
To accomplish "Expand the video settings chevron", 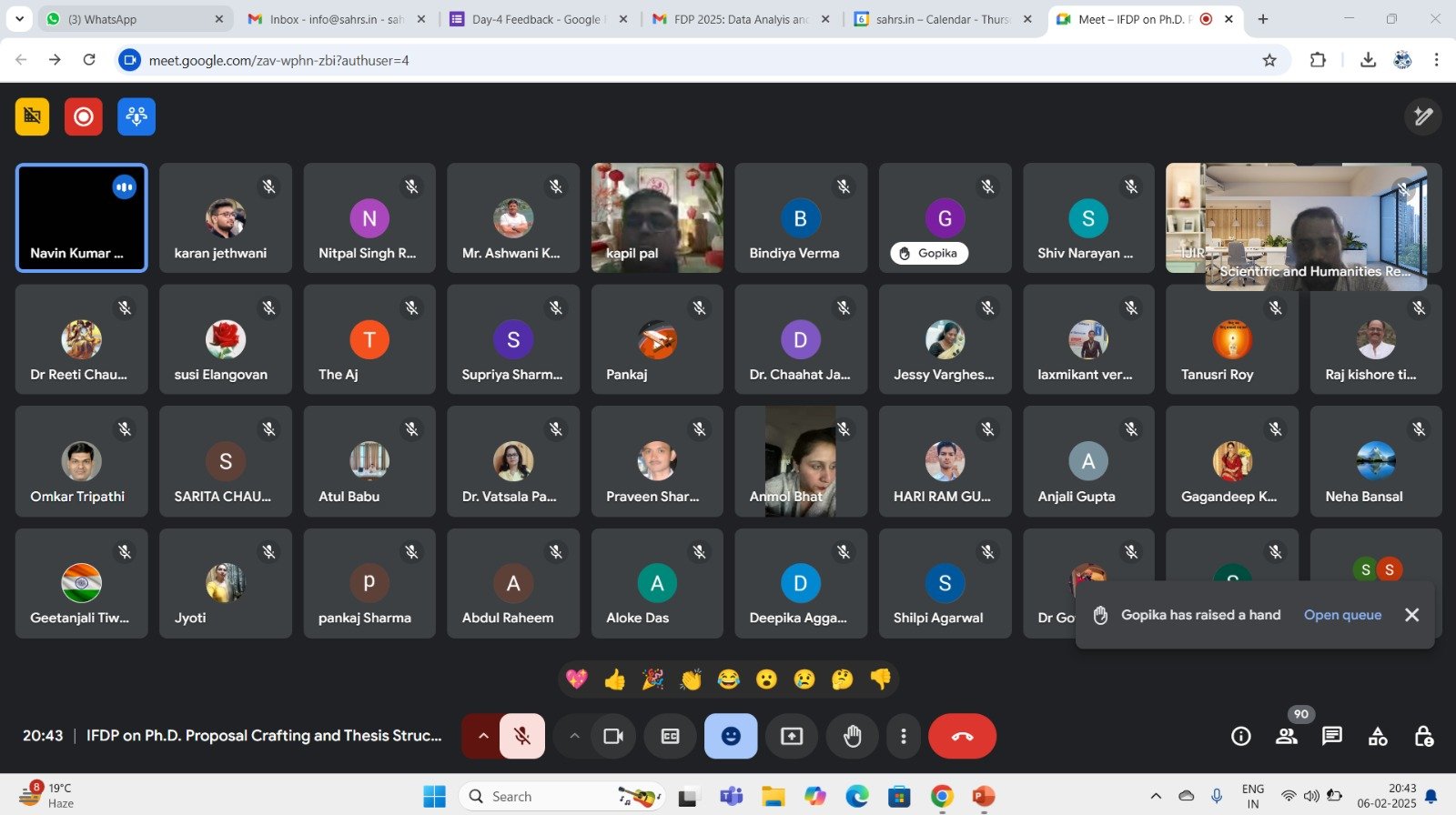I will click(574, 736).
